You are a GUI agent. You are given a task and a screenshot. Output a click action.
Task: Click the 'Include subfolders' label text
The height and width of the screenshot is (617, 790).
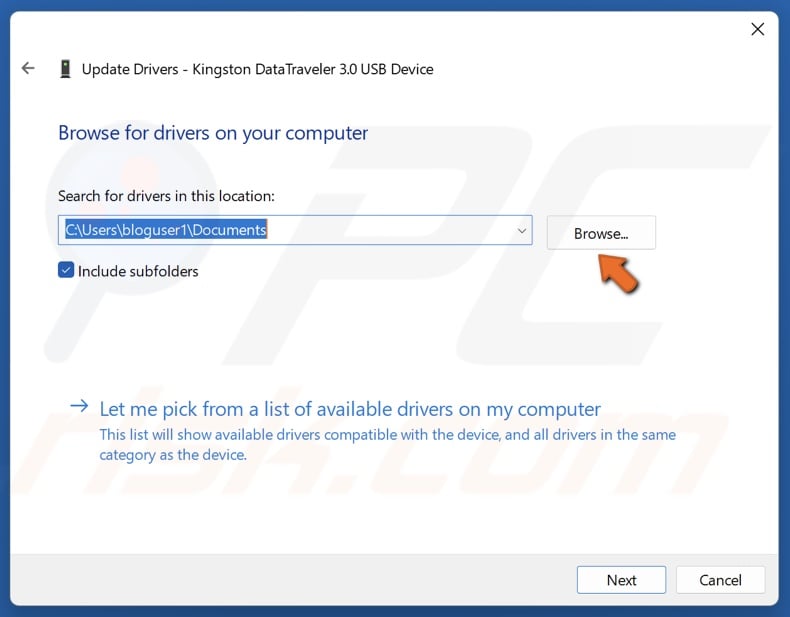click(x=138, y=271)
